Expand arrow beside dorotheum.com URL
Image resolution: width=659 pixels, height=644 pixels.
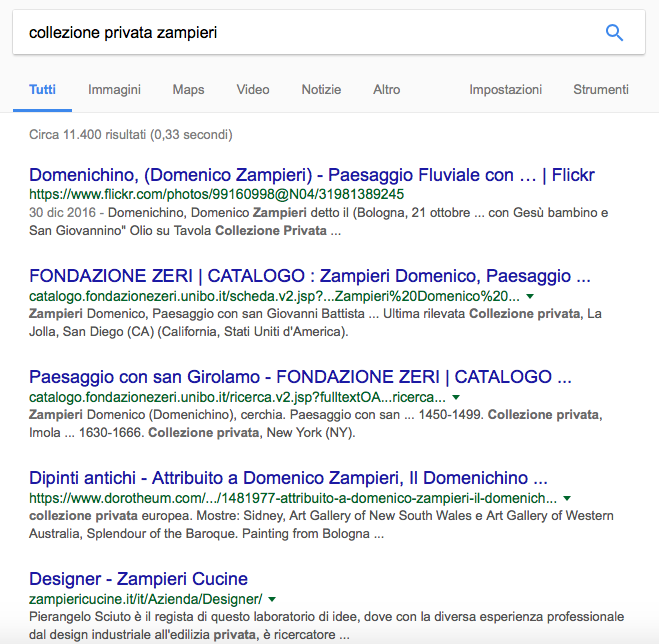tap(567, 498)
